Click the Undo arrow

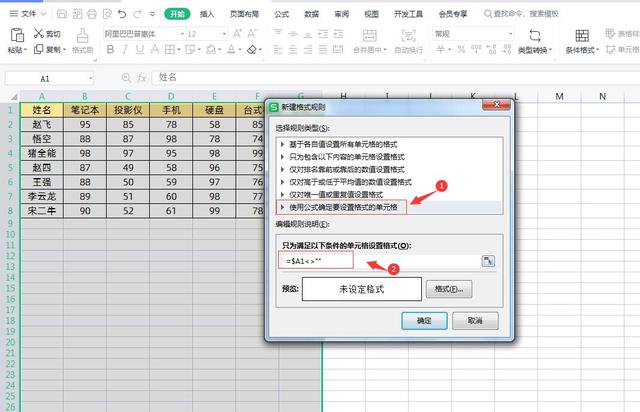coord(122,14)
